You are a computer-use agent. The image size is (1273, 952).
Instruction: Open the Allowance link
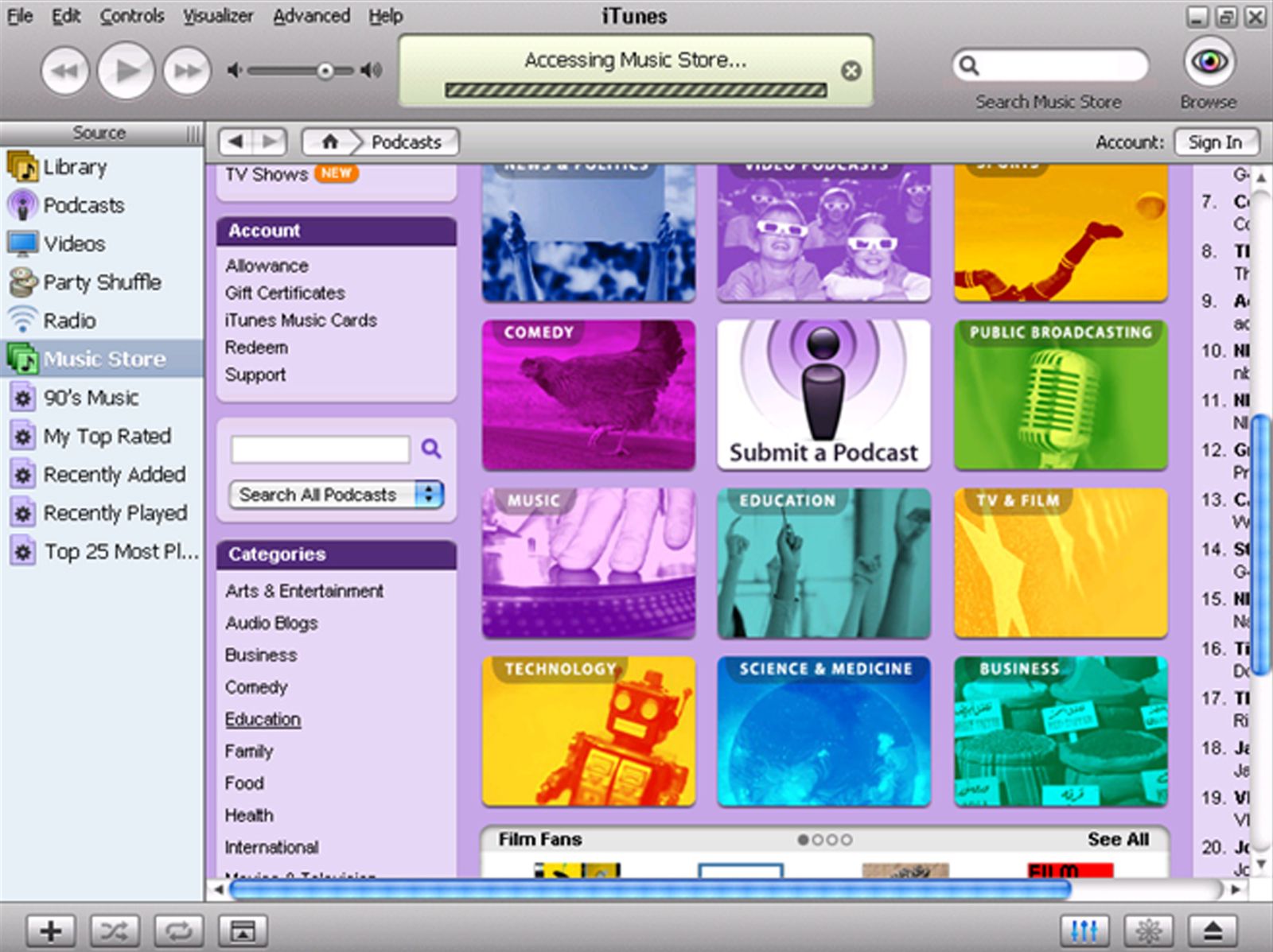click(x=267, y=266)
